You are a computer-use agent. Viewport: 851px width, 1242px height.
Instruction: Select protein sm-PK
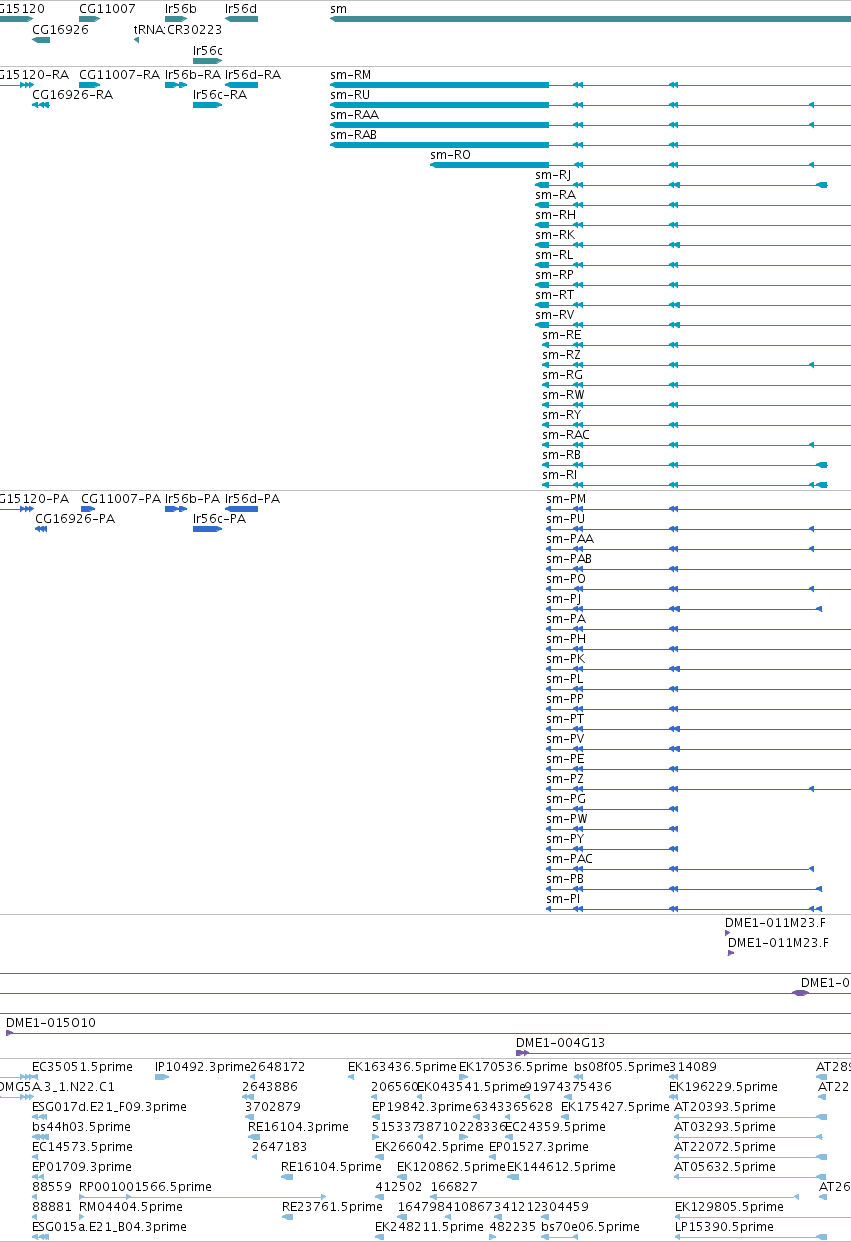coord(698,669)
